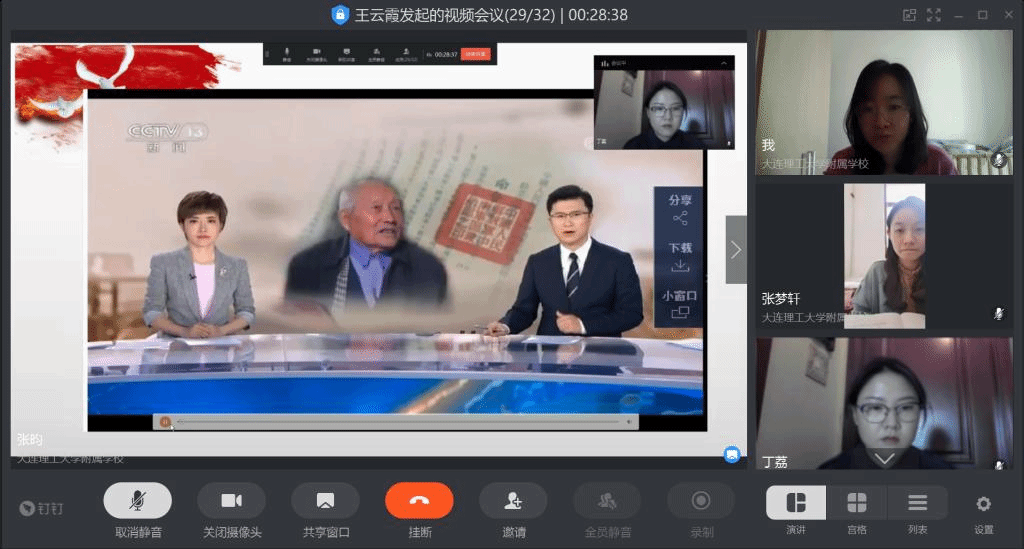This screenshot has width=1024, height=549.
Task: Collapse side panel with right arrow chevron
Action: (x=736, y=250)
